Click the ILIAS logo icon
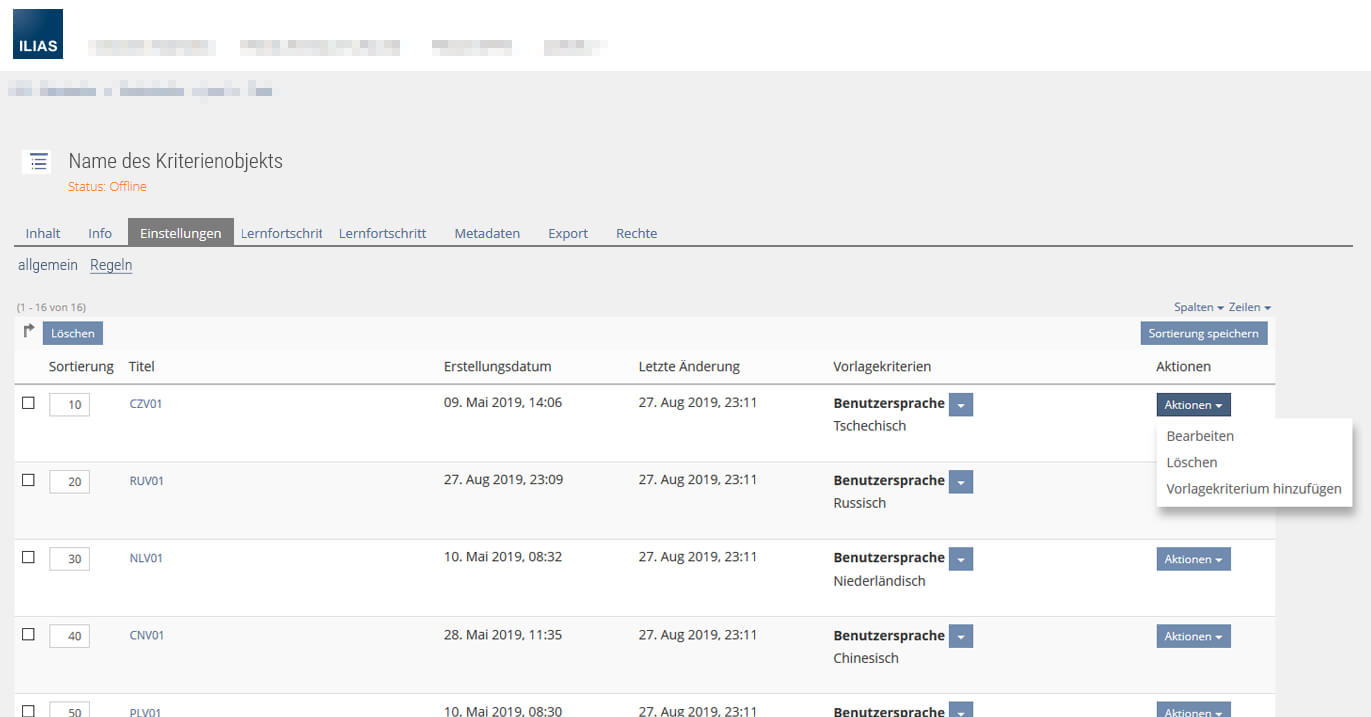Screen dimensions: 1371x717 pyautogui.click(x=38, y=34)
